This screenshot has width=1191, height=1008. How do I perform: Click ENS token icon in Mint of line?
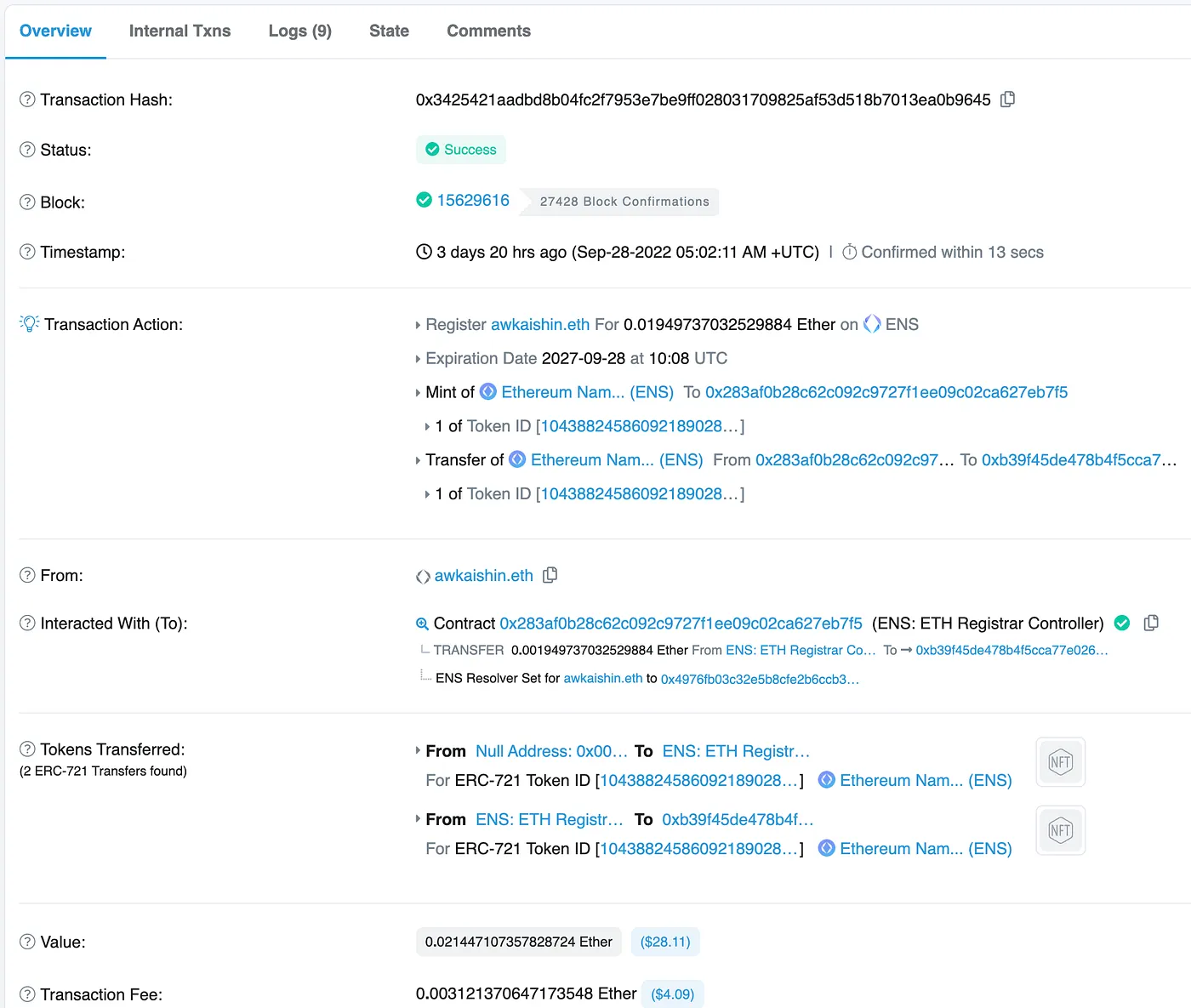(x=488, y=391)
